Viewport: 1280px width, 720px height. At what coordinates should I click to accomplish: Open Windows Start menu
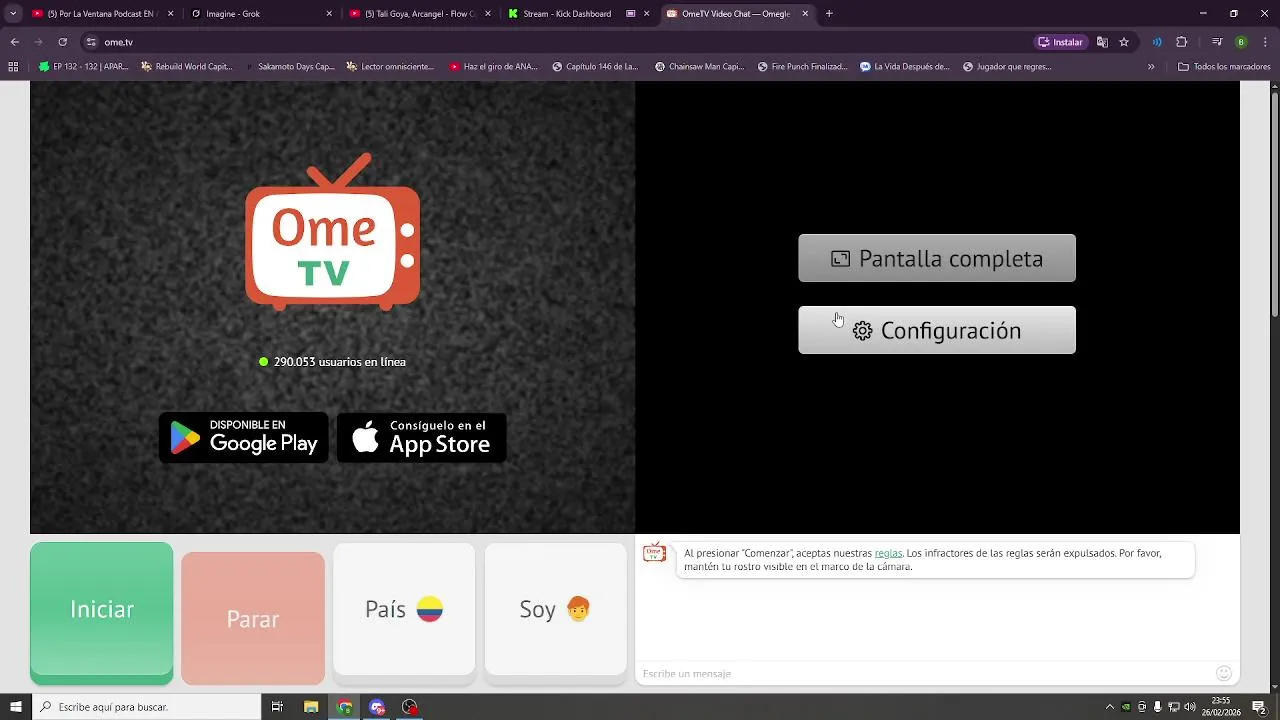coord(15,707)
